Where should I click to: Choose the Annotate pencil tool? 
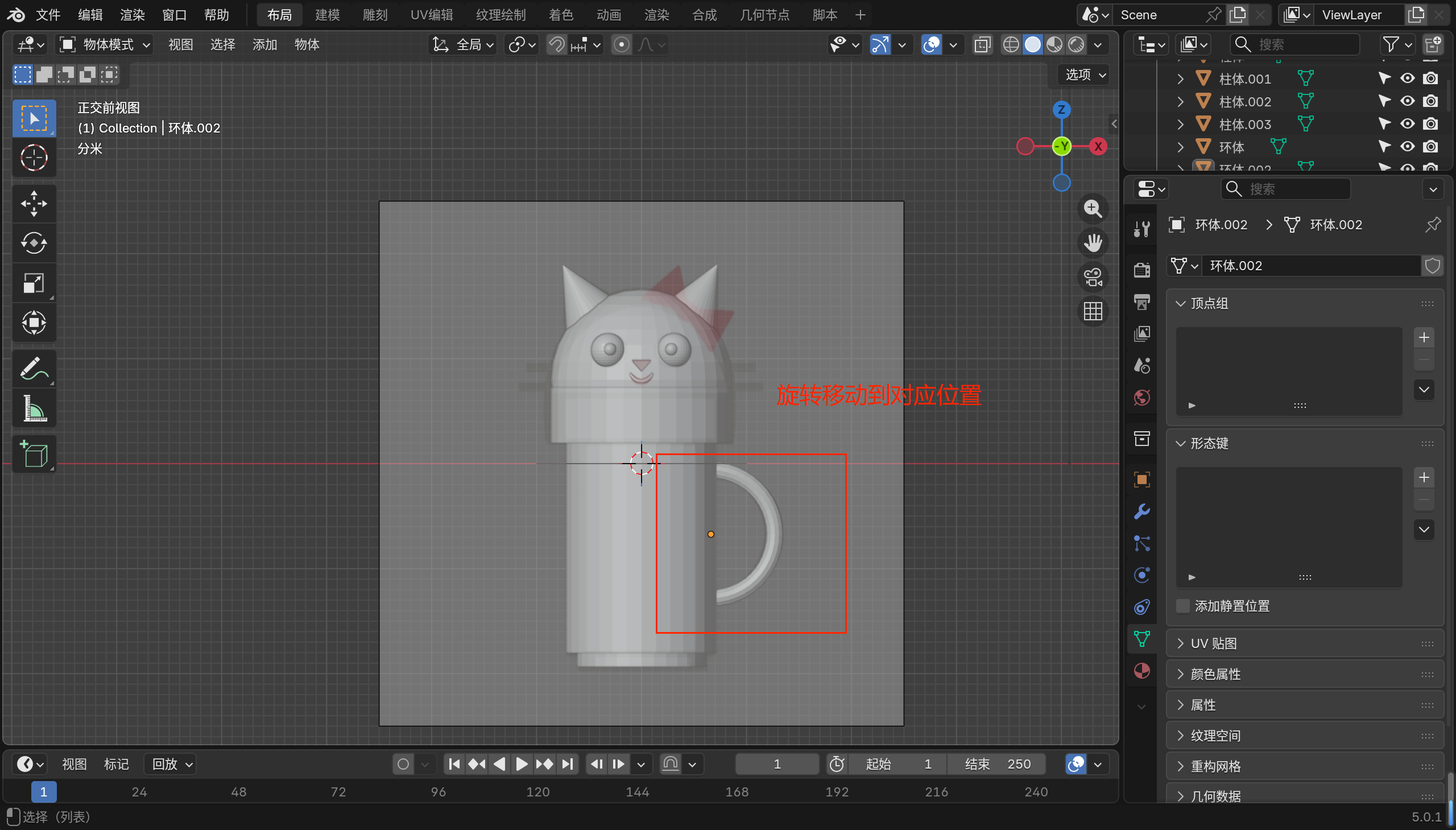click(34, 368)
